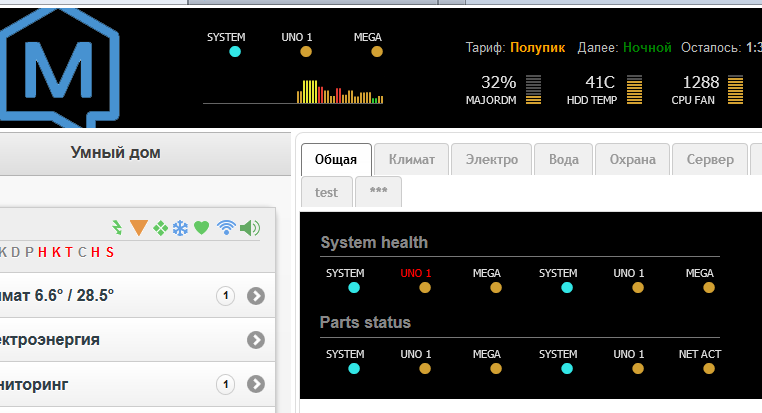Image resolution: width=762 pixels, height=413 pixels.
Task: Click the NET ACT status indicator
Action: click(709, 368)
